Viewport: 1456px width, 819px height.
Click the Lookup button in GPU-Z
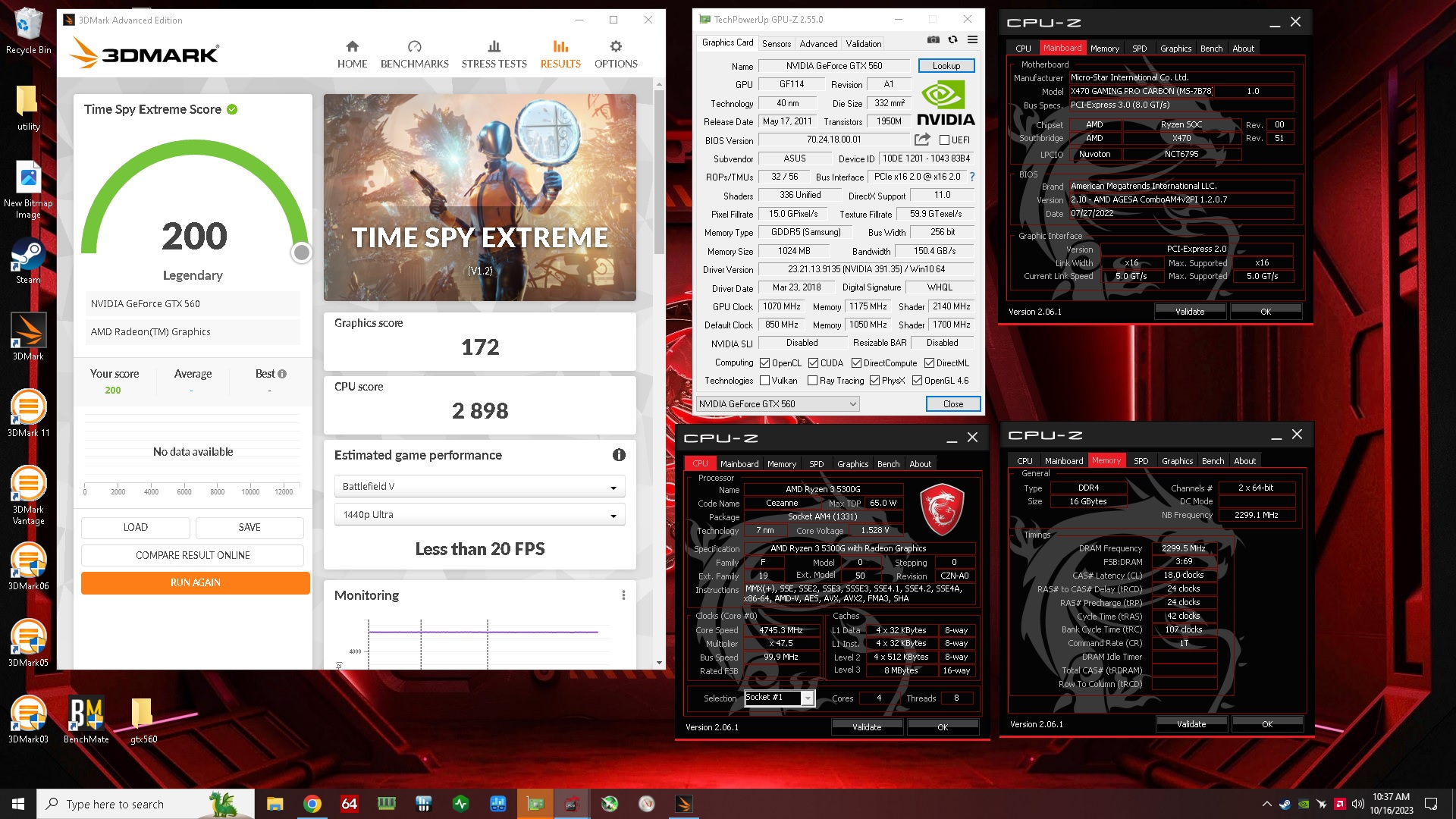coord(946,66)
